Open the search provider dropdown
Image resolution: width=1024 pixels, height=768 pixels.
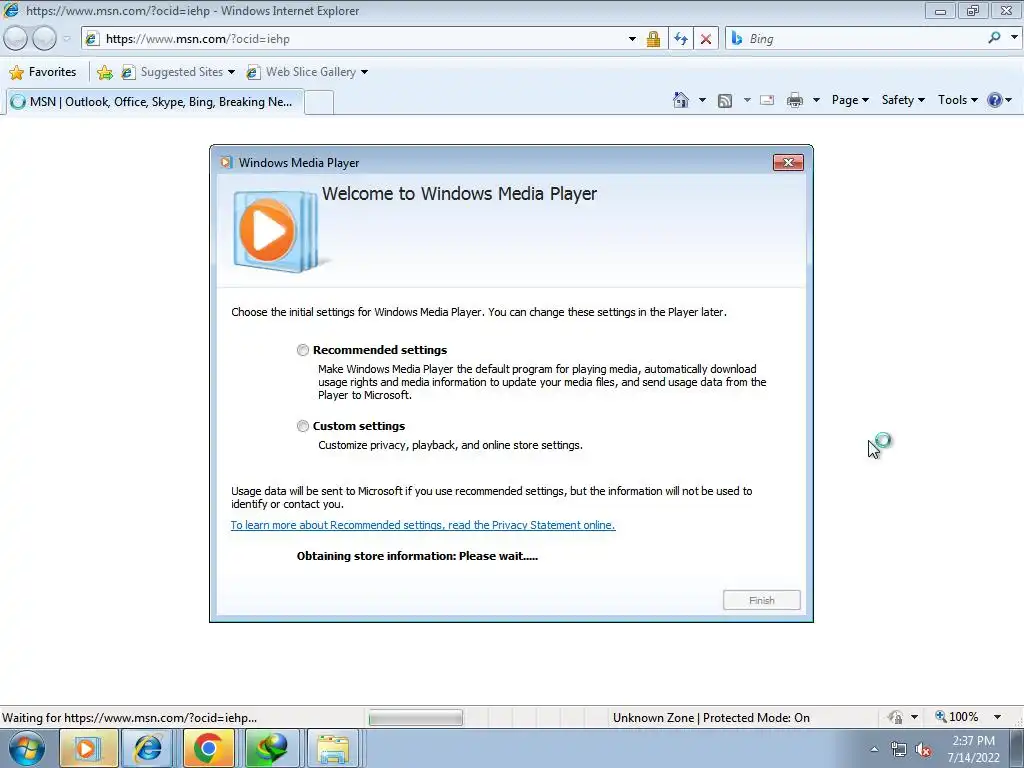(1014, 38)
